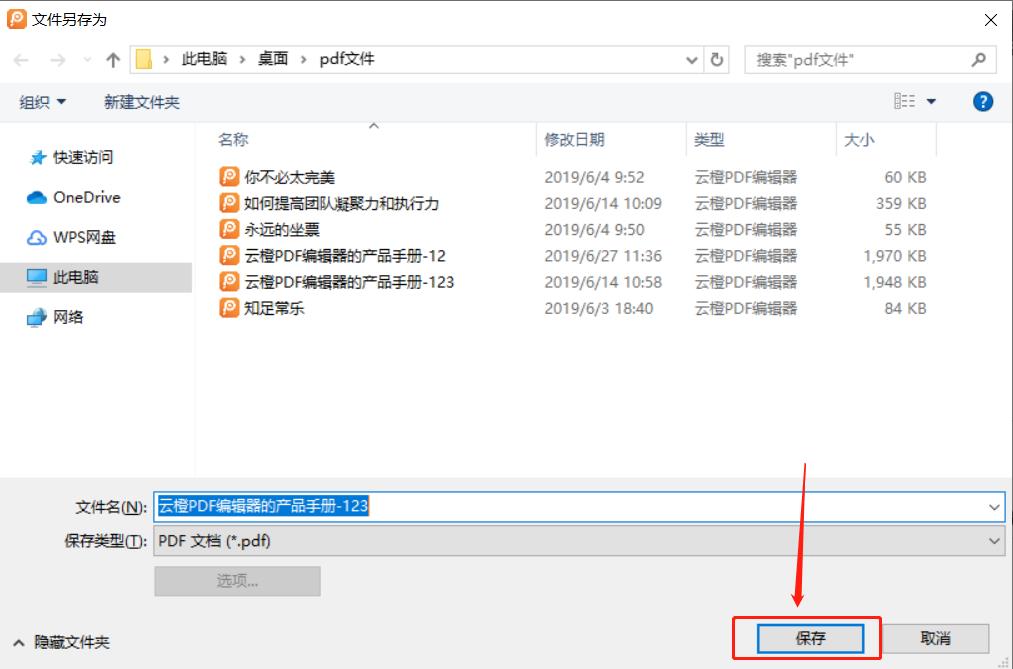Click the blue help question mark icon
Viewport: 1013px width, 669px height.
pos(983,101)
